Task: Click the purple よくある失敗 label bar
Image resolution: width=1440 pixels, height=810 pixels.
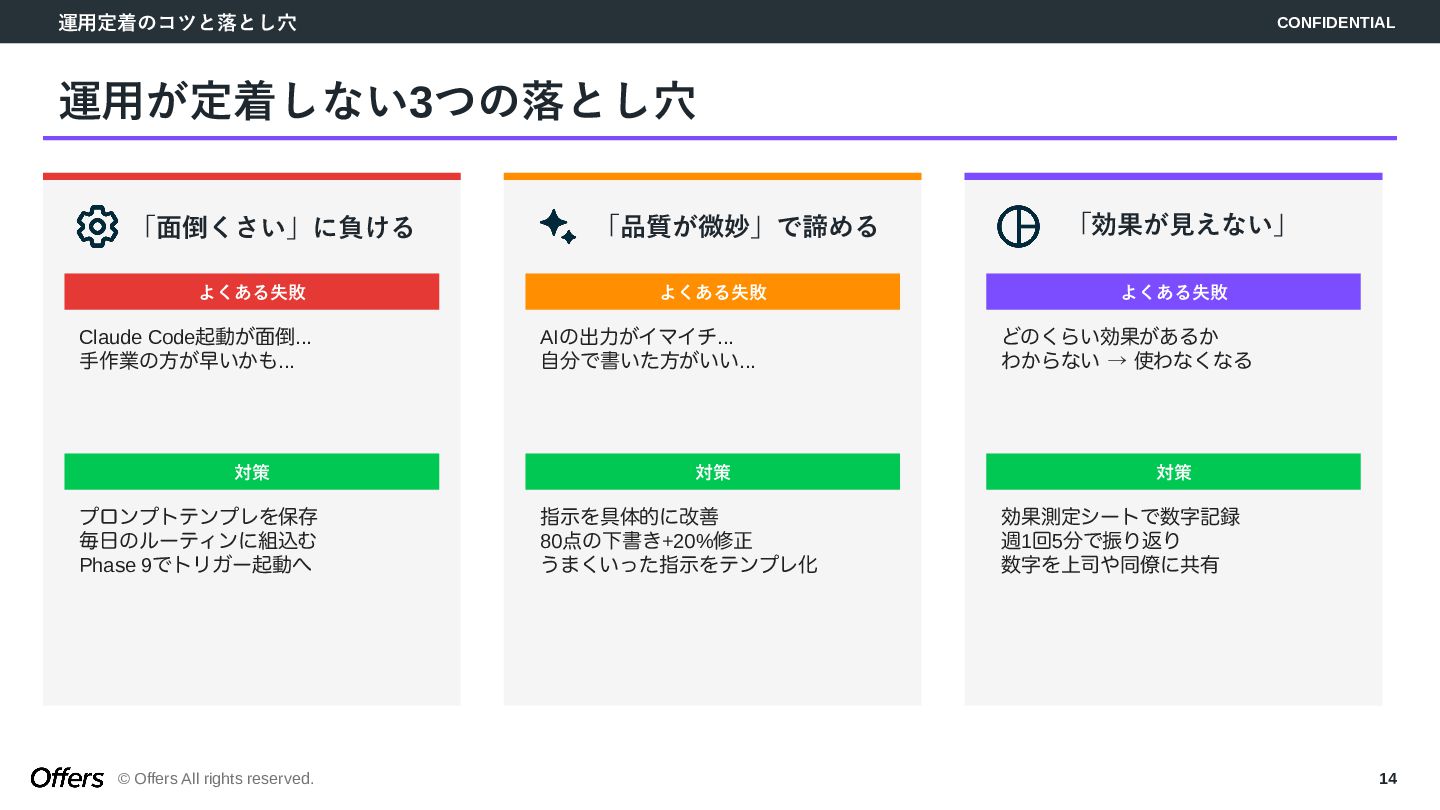Action: coord(1173,292)
